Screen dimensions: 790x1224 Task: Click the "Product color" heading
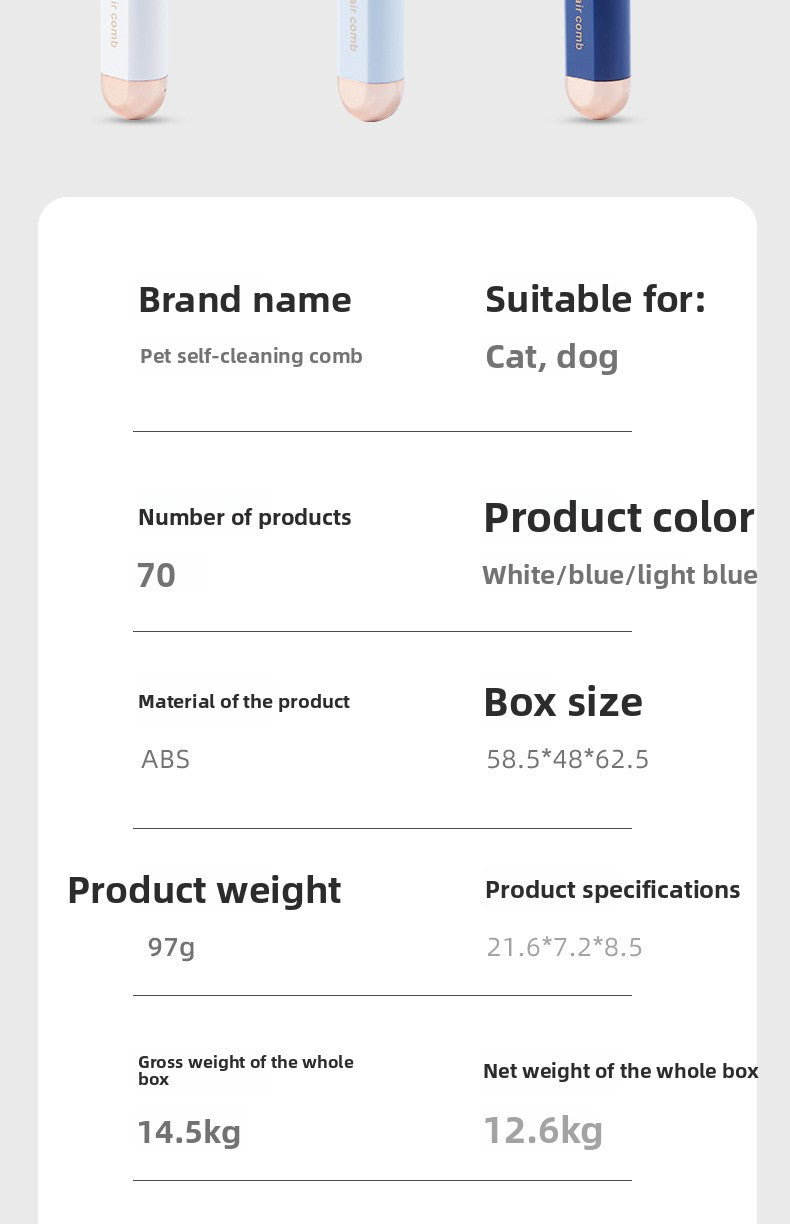click(x=619, y=517)
